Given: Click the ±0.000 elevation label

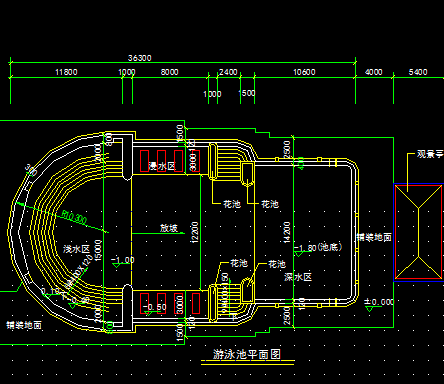Looking at the screenshot, I should pos(379,302).
